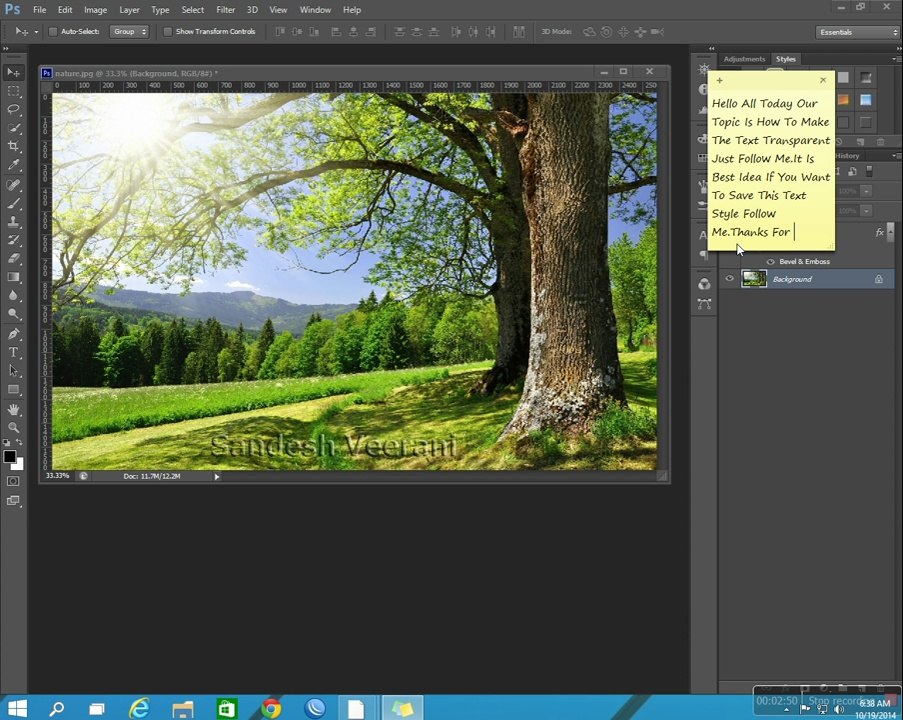903x720 pixels.
Task: Open Google Chrome from the taskbar
Action: pyautogui.click(x=271, y=708)
